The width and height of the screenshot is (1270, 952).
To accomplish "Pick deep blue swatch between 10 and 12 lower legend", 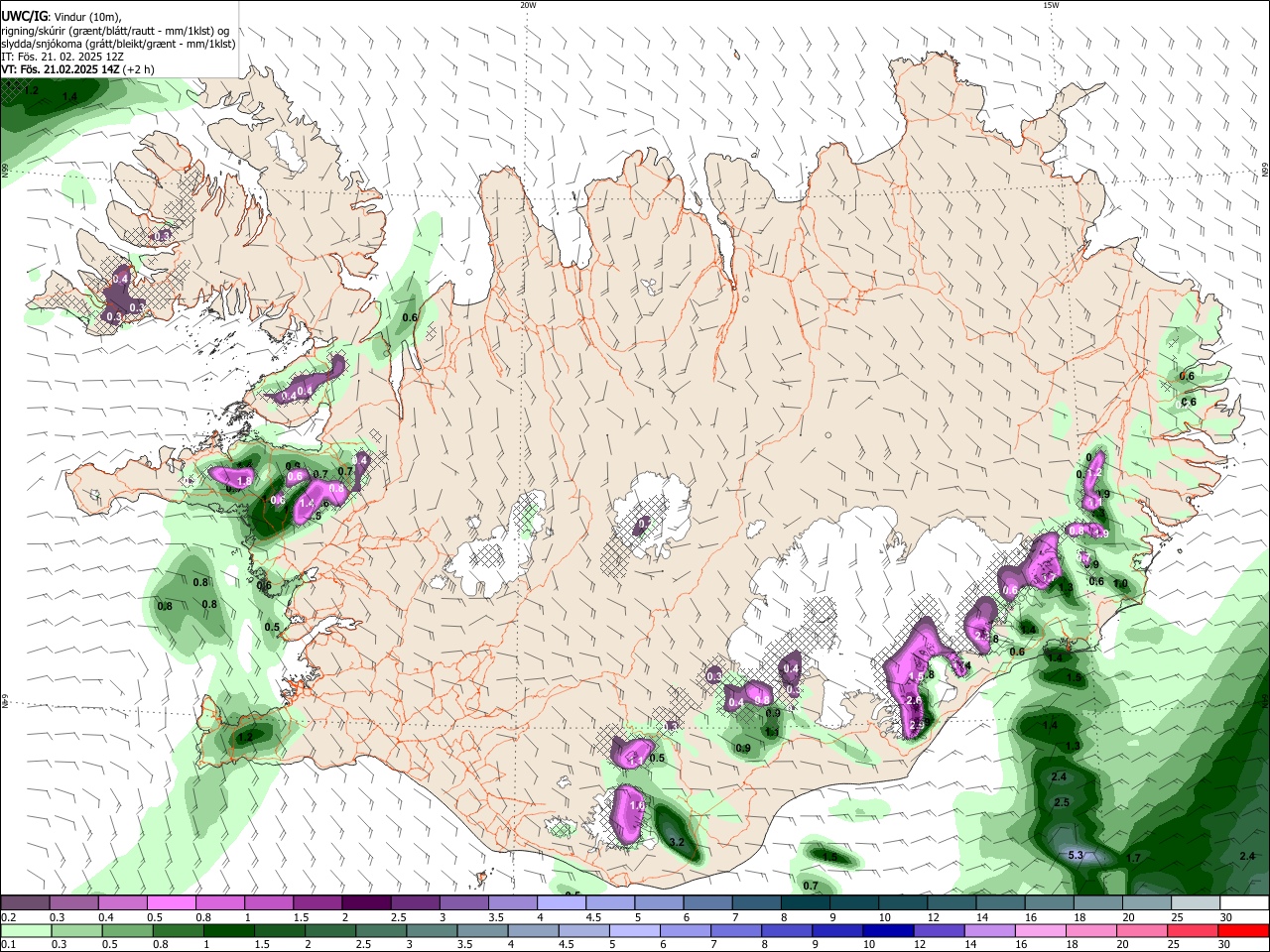I will 886,930.
